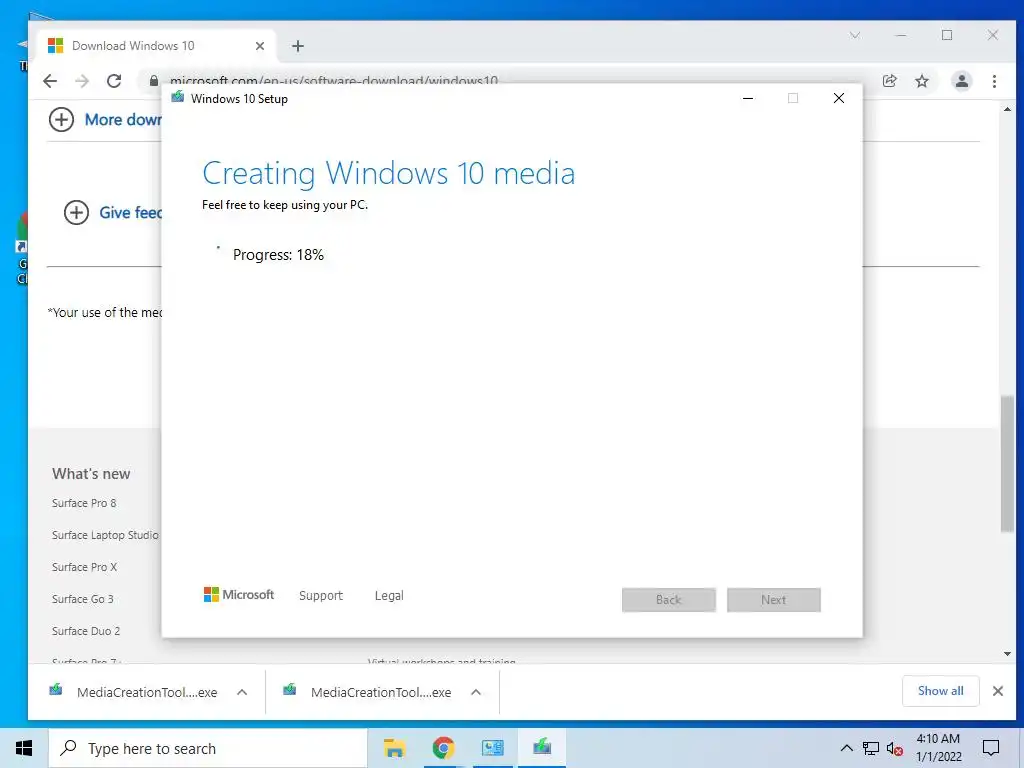This screenshot has height=768, width=1024.
Task: Open the Surface Pro X link
Action: point(84,567)
